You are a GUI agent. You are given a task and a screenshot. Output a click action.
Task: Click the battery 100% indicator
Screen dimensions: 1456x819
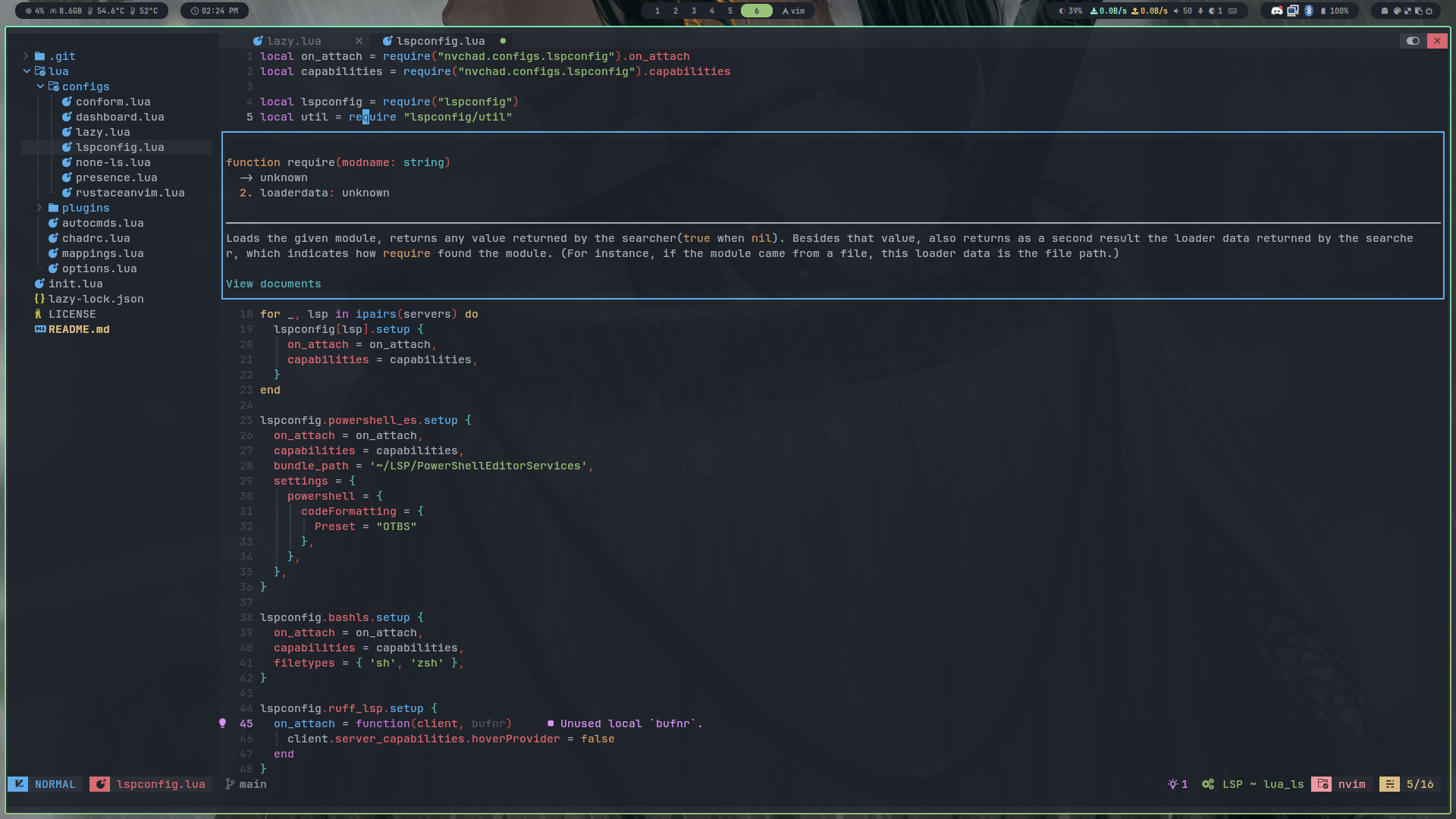1335,11
